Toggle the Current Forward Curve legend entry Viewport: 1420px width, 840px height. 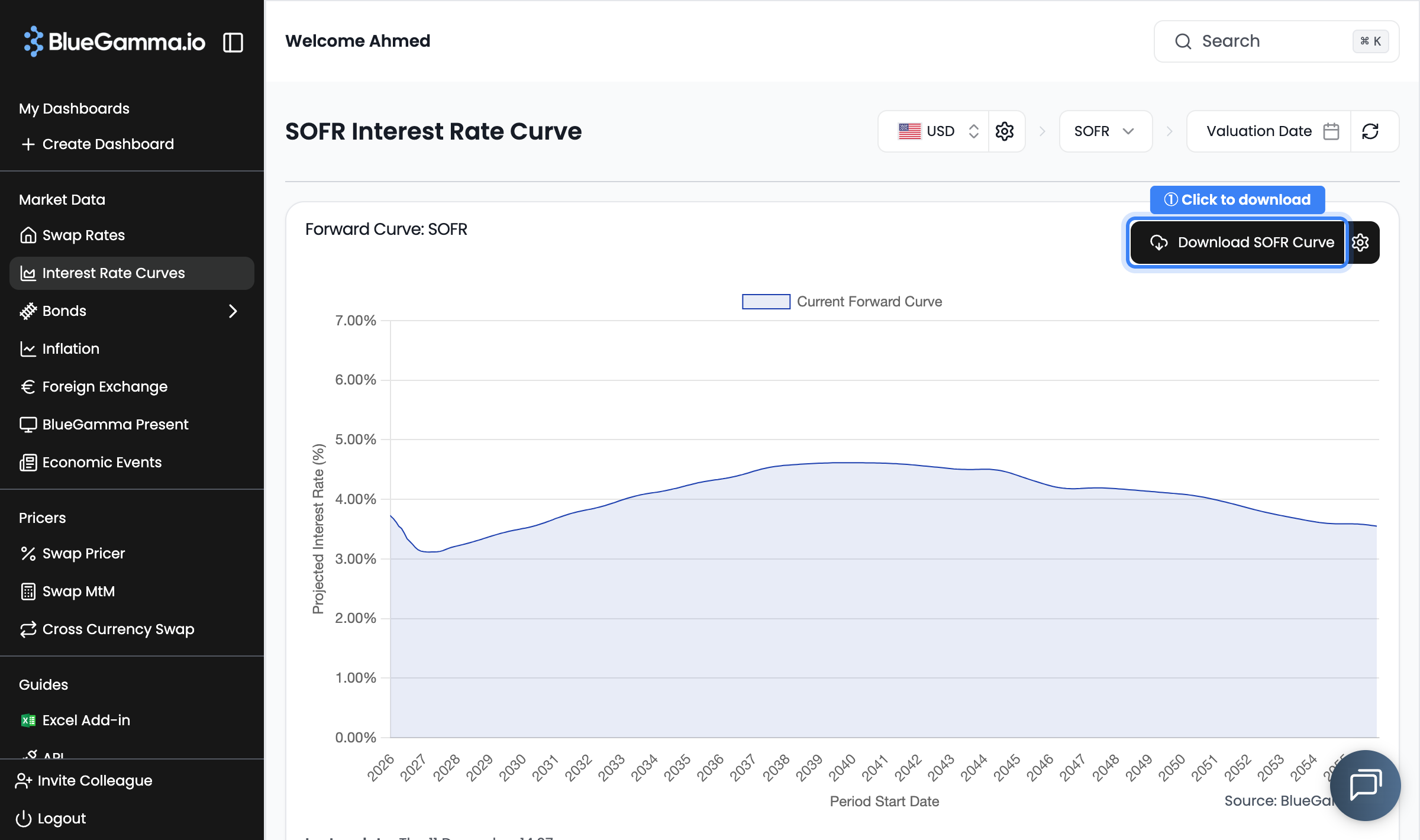point(841,302)
